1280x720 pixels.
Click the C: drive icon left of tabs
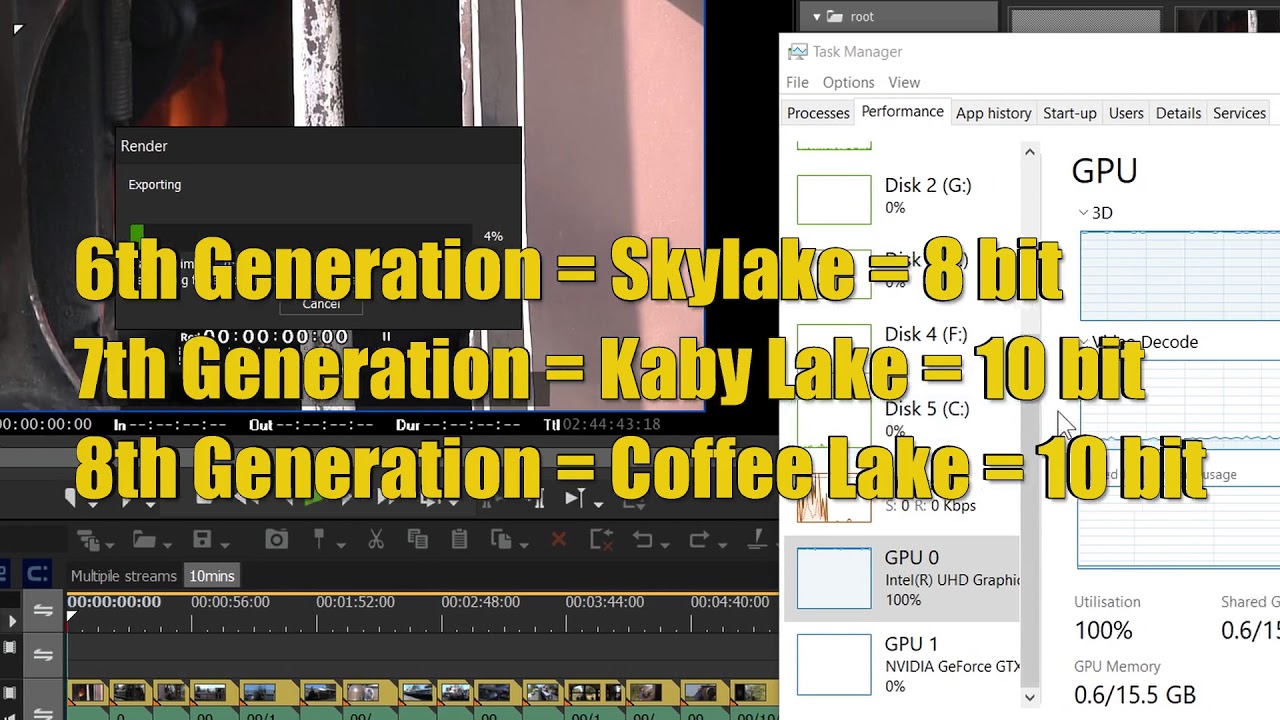click(37, 575)
